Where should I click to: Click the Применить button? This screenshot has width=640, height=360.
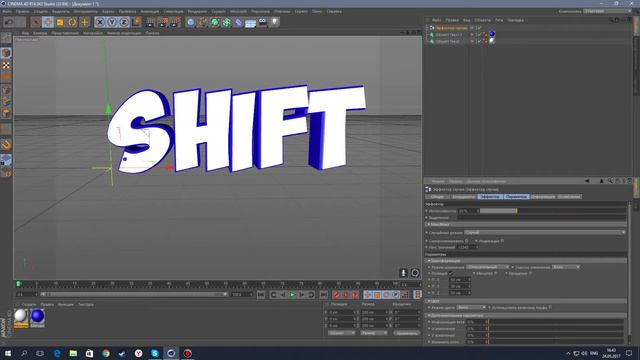tap(406, 333)
